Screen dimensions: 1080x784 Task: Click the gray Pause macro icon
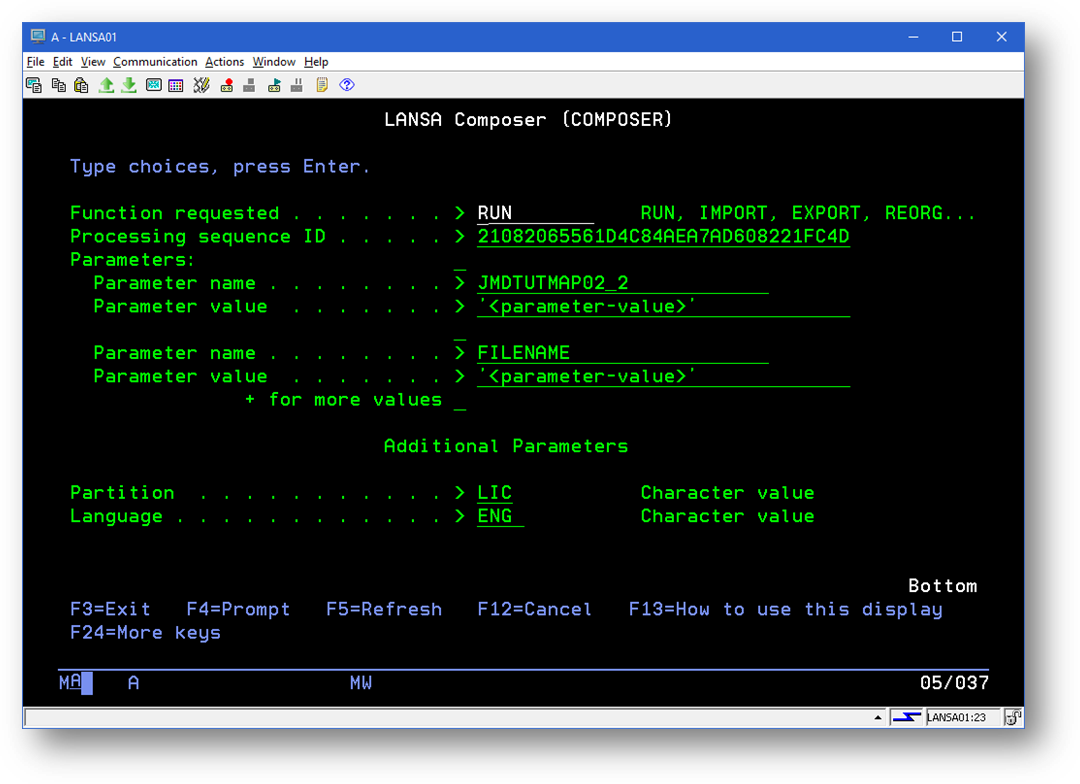pyautogui.click(x=297, y=85)
